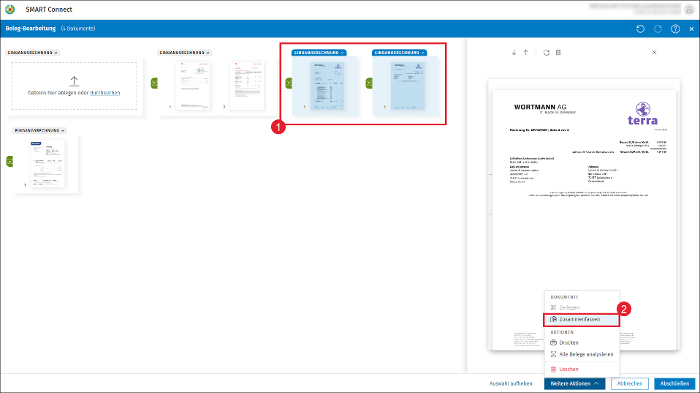Click the upload arrow icon in drop area
This screenshot has height=393, width=700.
(x=74, y=81)
